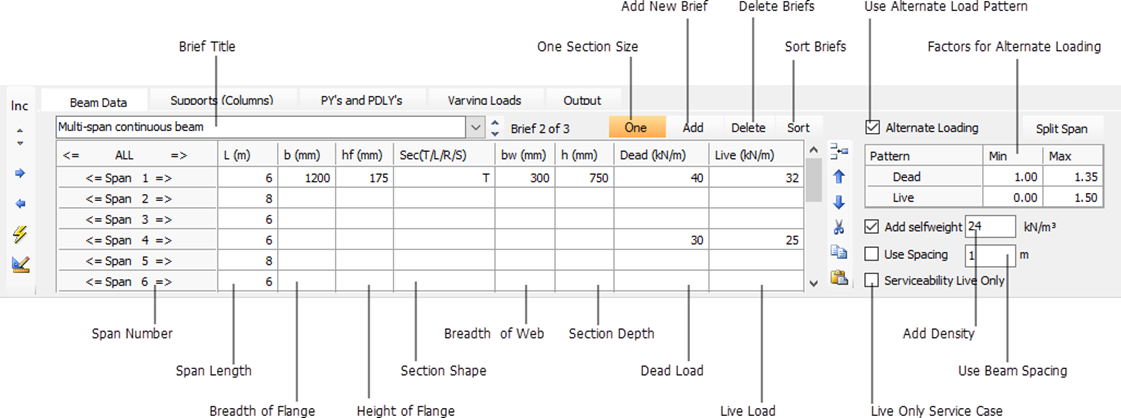Viewport: 1121px width, 418px height.
Task: Switch to the Beam Data tab
Action: (x=94, y=101)
